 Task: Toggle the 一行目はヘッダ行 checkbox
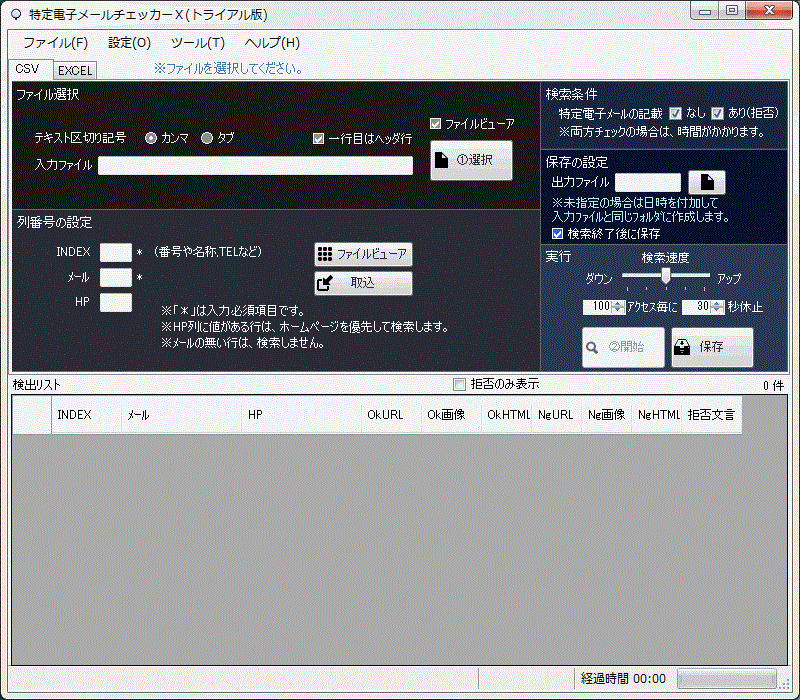tap(319, 139)
